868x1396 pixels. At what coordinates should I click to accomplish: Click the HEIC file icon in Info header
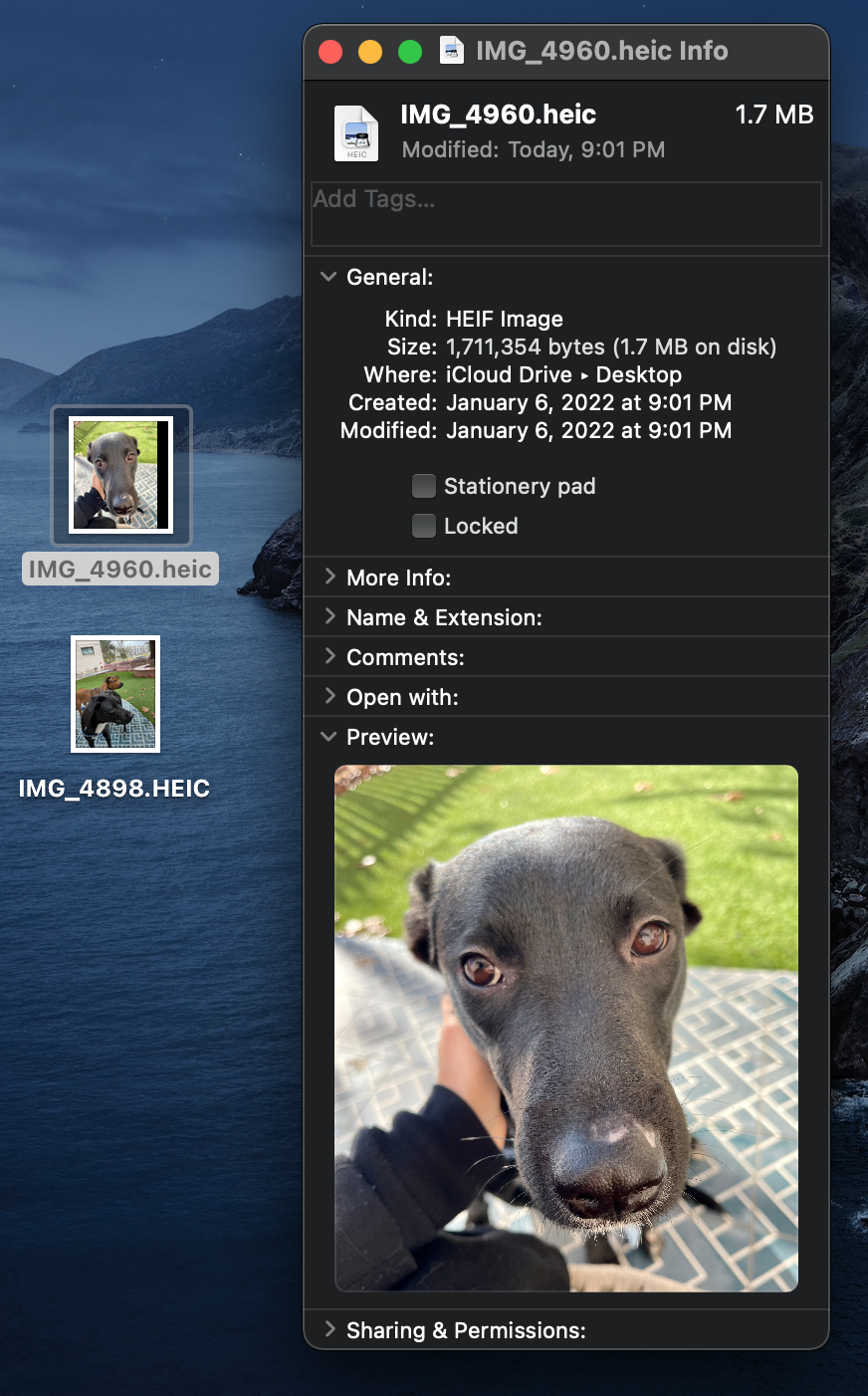pyautogui.click(x=356, y=132)
